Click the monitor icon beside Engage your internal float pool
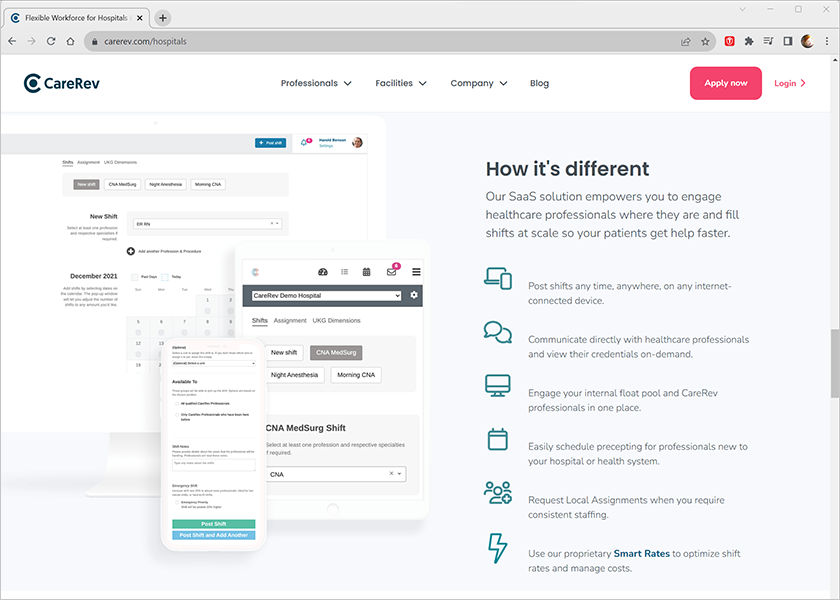Image resolution: width=840 pixels, height=600 pixels. click(x=498, y=386)
